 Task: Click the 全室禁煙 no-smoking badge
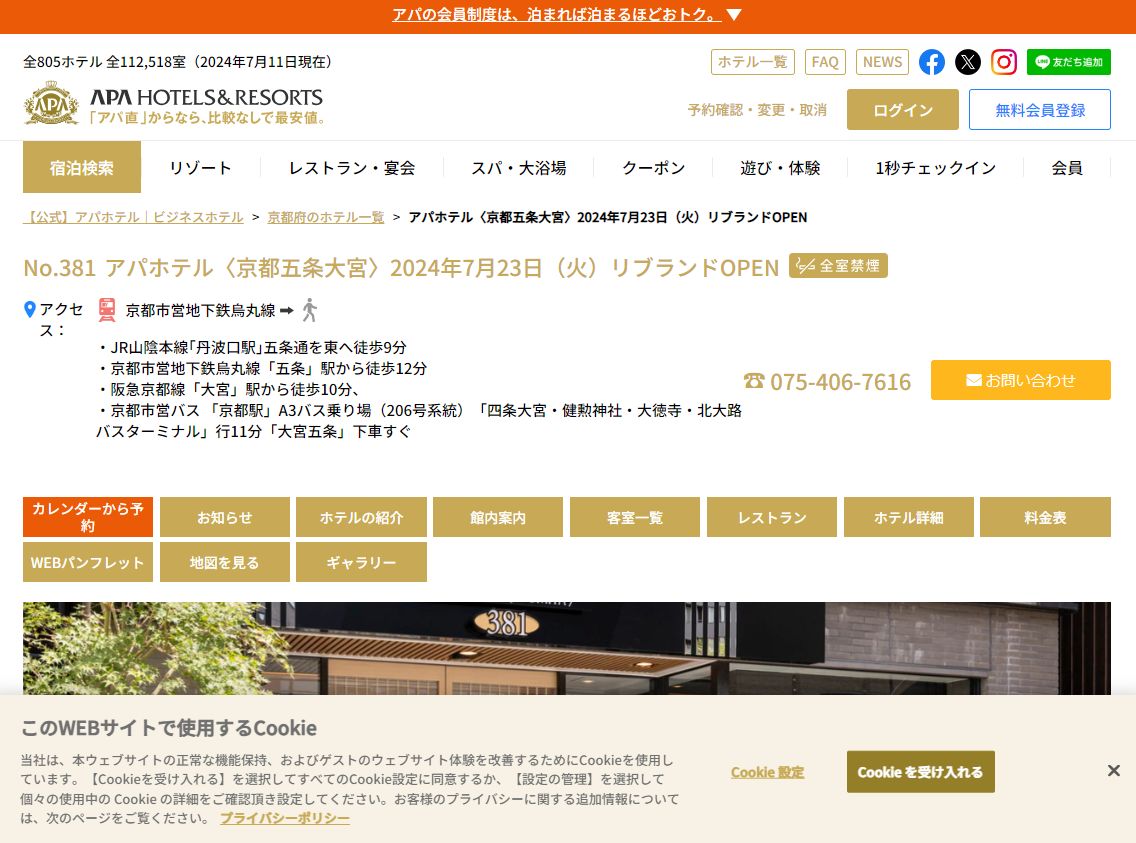click(x=838, y=266)
